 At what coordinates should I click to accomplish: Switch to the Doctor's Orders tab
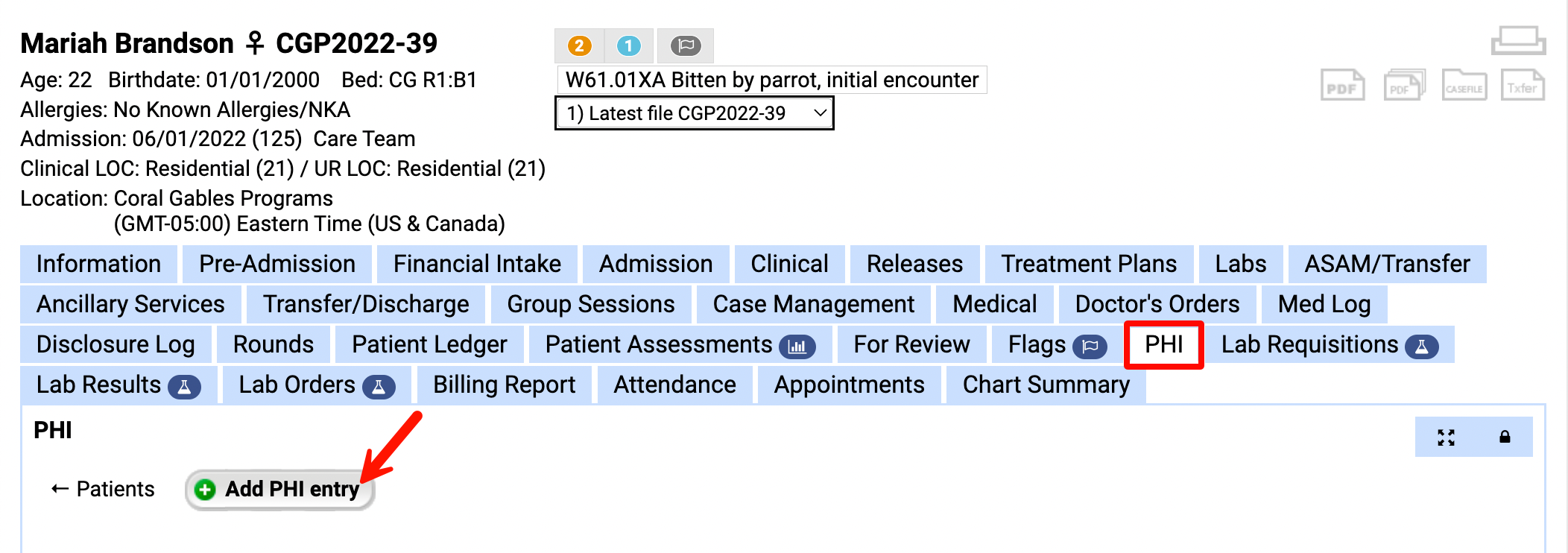1157,304
